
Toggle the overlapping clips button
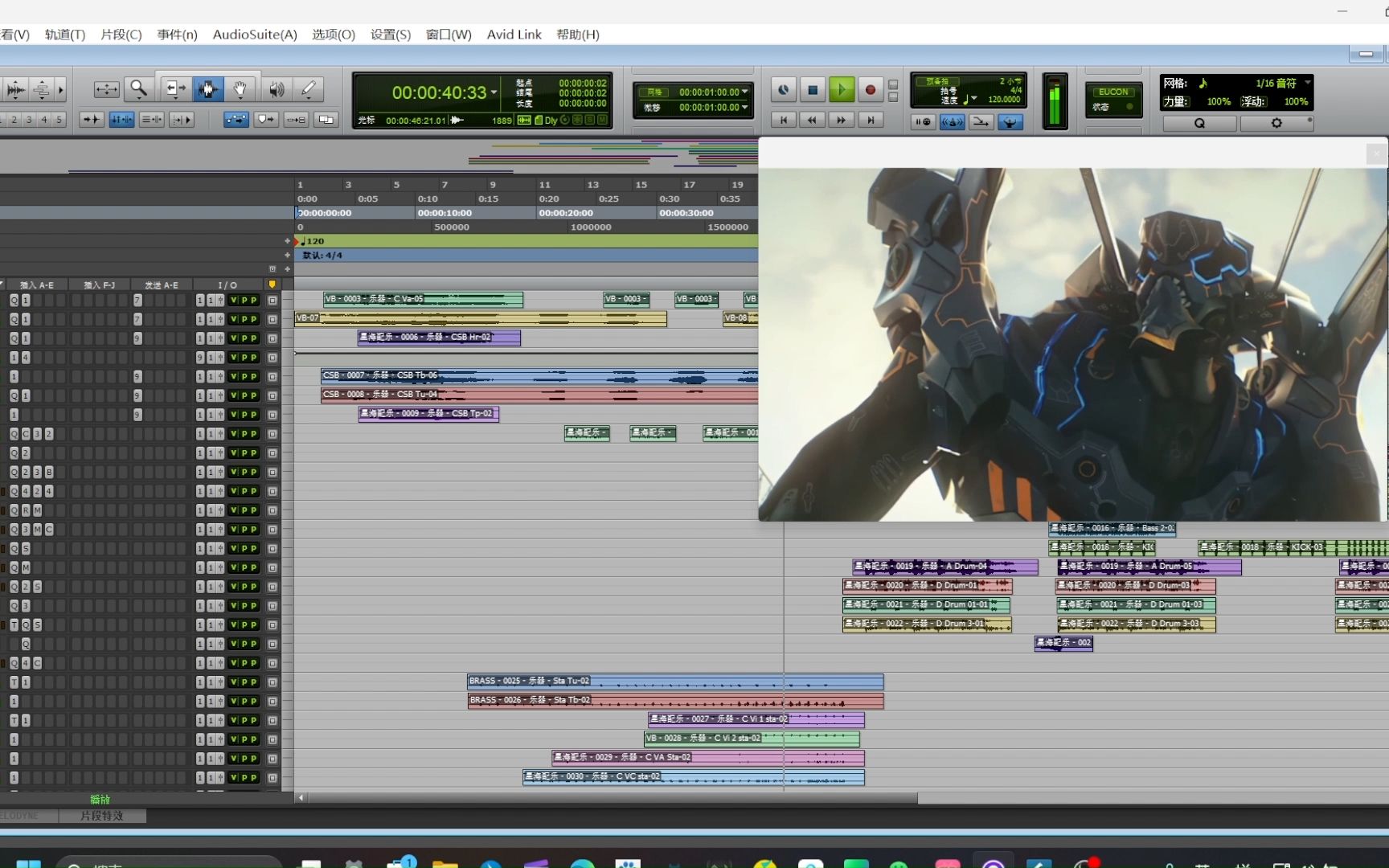pos(326,119)
